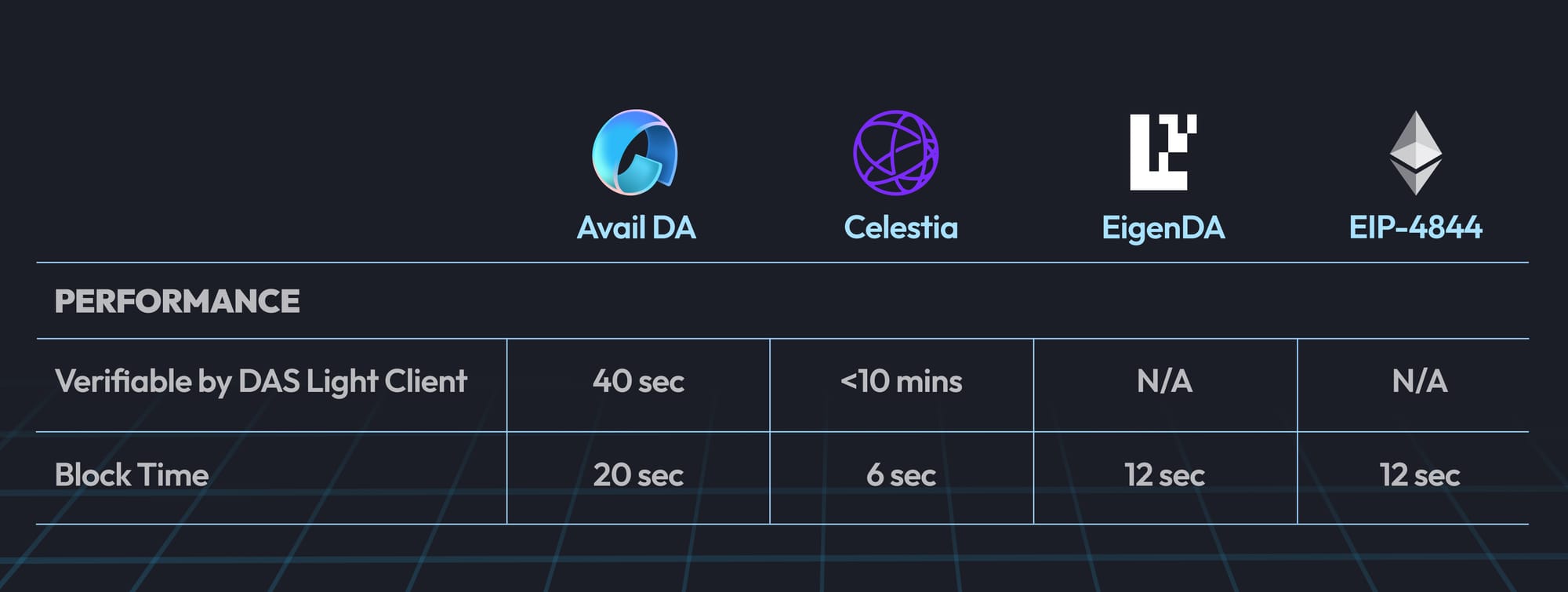Click Avail DA's 20 sec block time
1568x592 pixels.
coord(638,475)
